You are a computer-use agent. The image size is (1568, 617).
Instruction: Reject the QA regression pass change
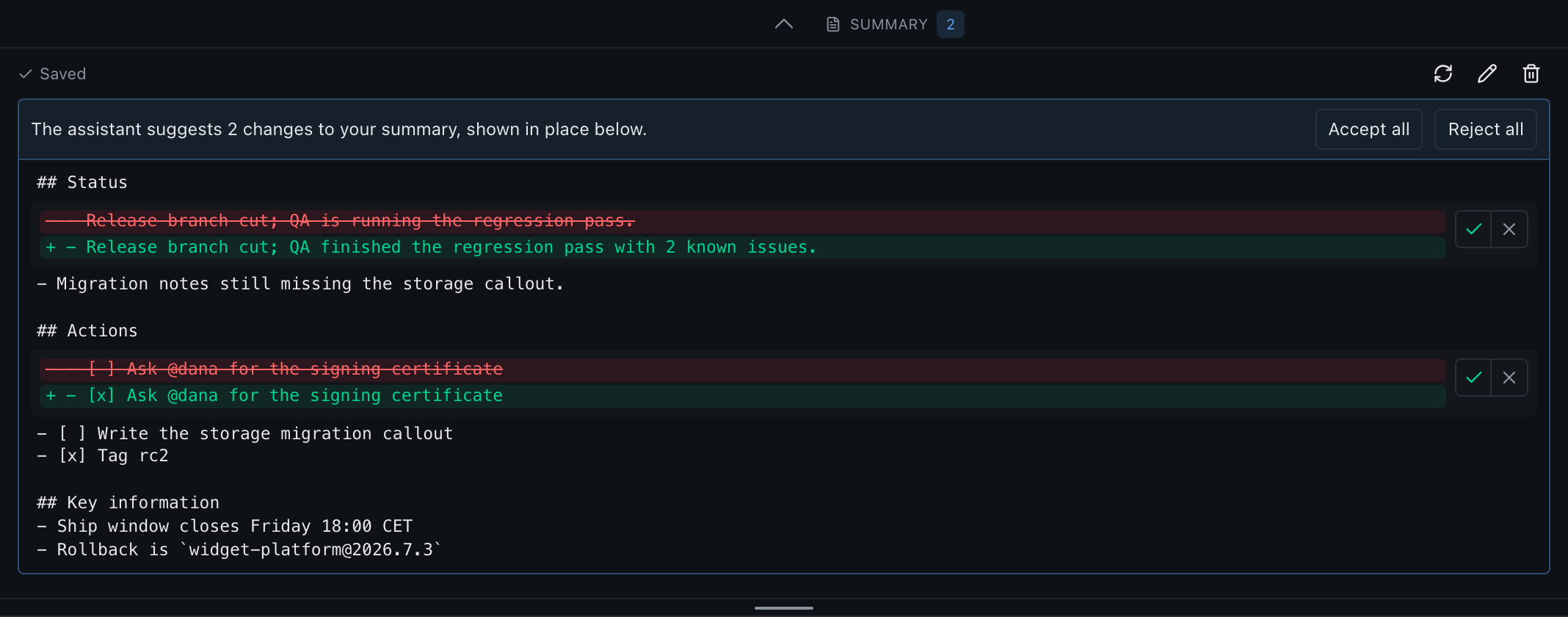tap(1509, 229)
